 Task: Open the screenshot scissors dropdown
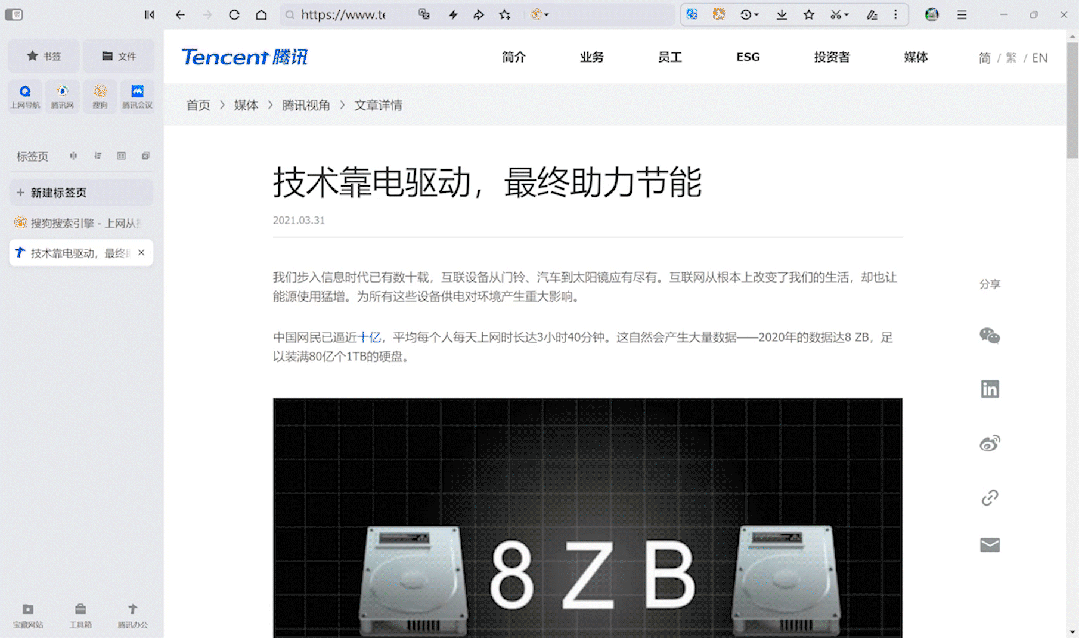(840, 14)
